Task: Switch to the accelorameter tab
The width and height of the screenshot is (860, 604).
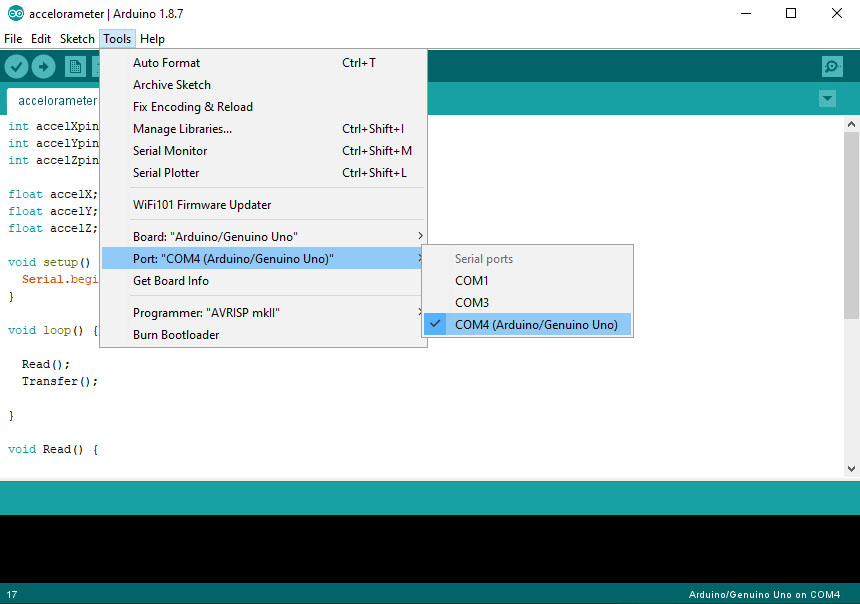Action: (x=57, y=100)
